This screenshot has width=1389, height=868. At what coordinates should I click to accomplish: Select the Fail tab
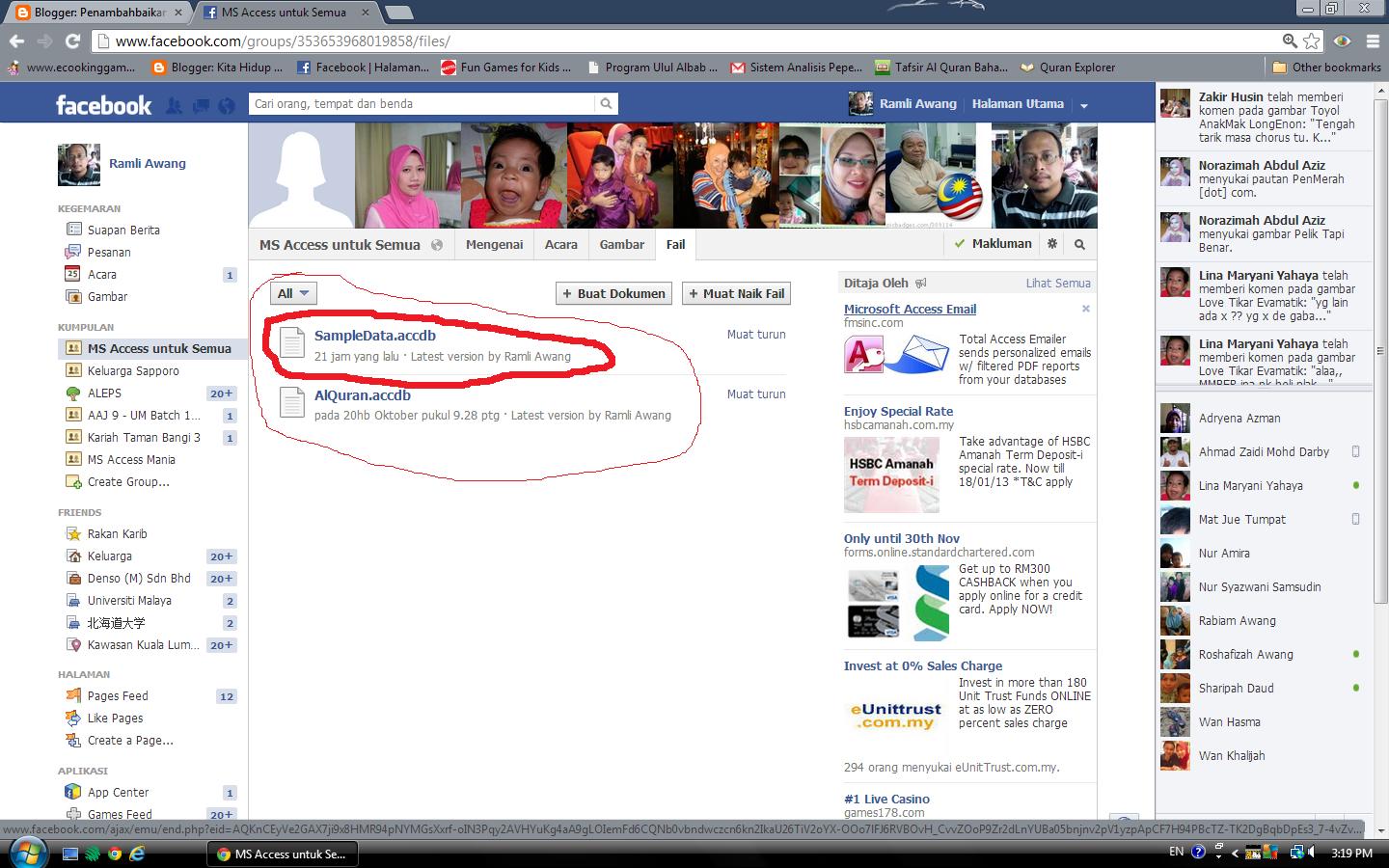coord(675,245)
